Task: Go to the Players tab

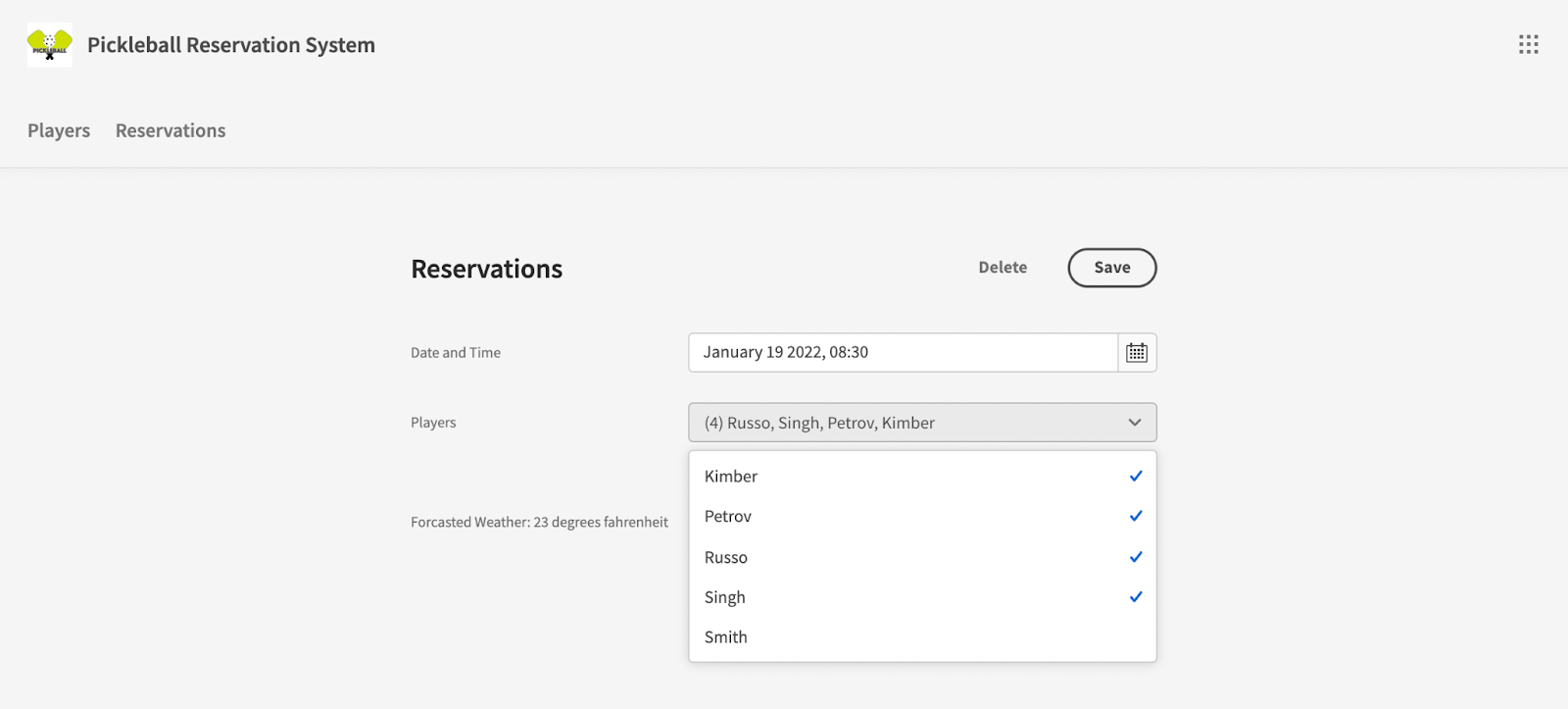Action: click(x=59, y=130)
